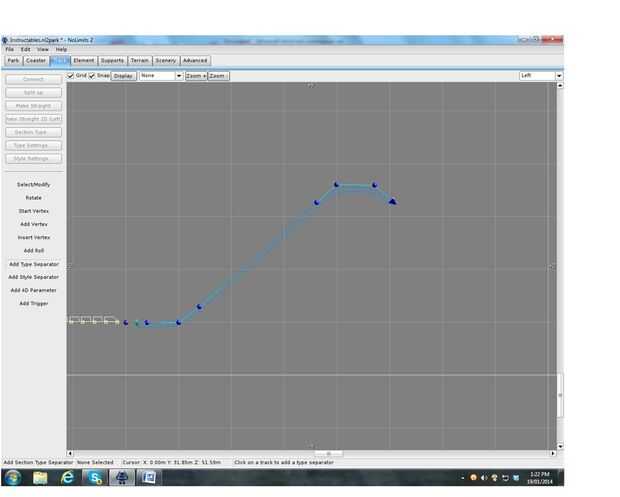Click the Zoom - button
Viewport: 620px width, 497px height.
tap(218, 76)
